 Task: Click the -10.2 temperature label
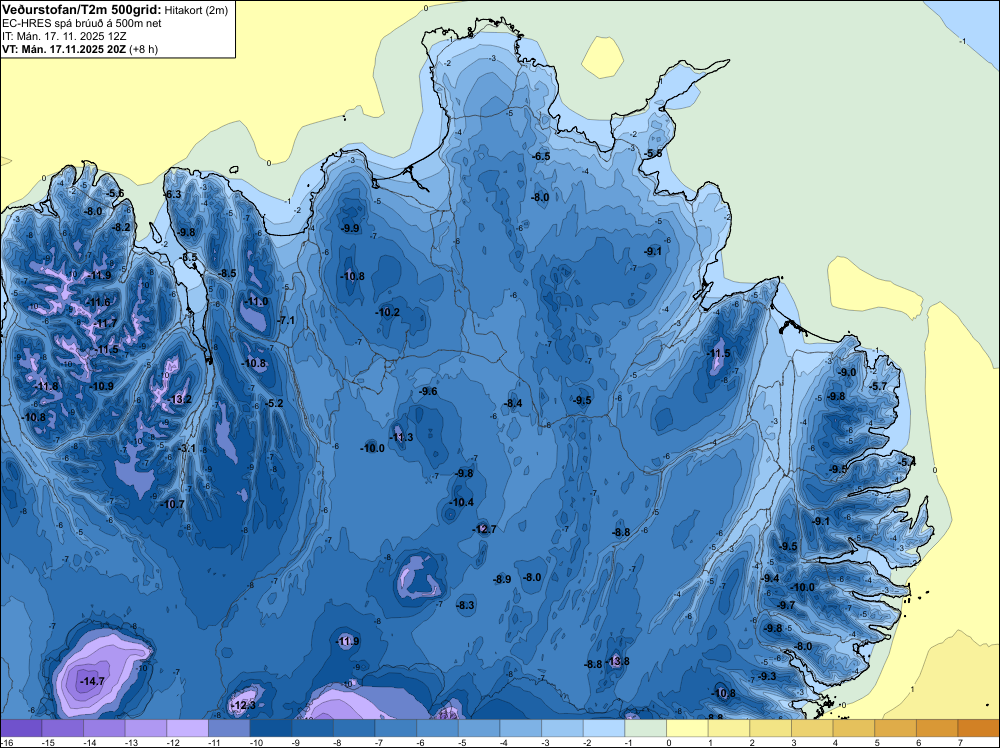388,312
